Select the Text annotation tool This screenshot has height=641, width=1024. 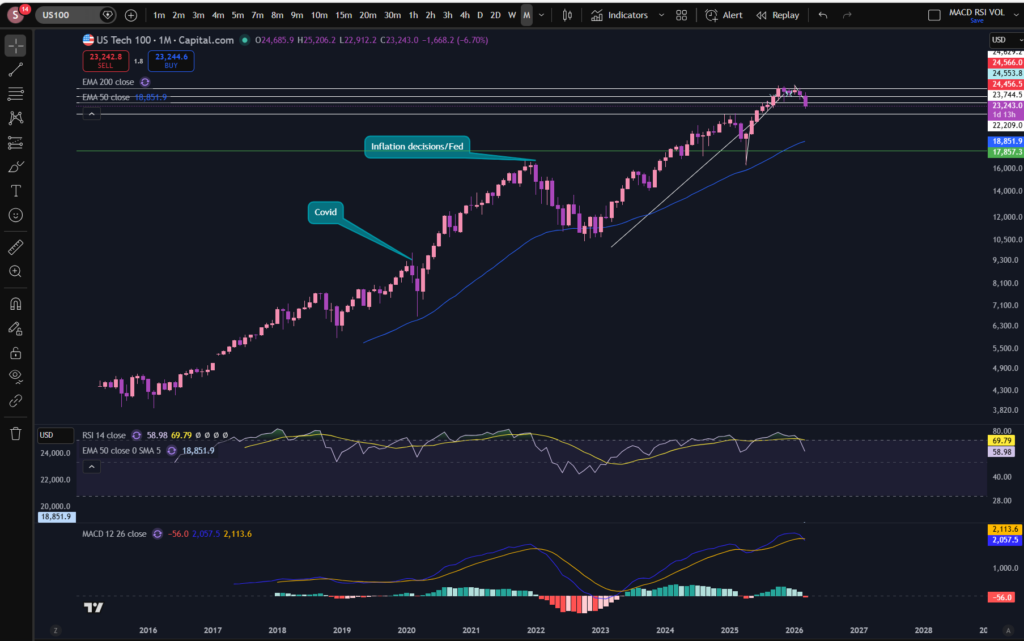coord(16,191)
